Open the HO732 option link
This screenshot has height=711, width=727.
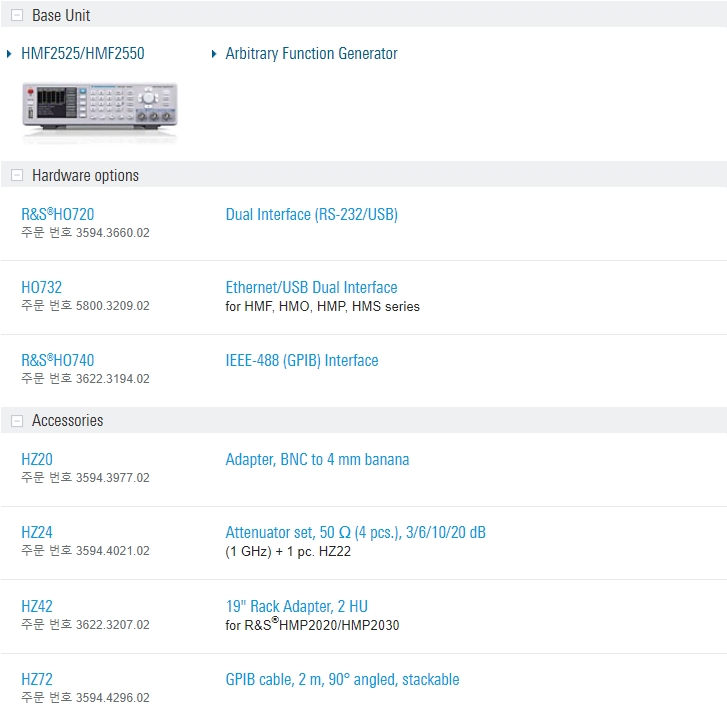point(42,287)
